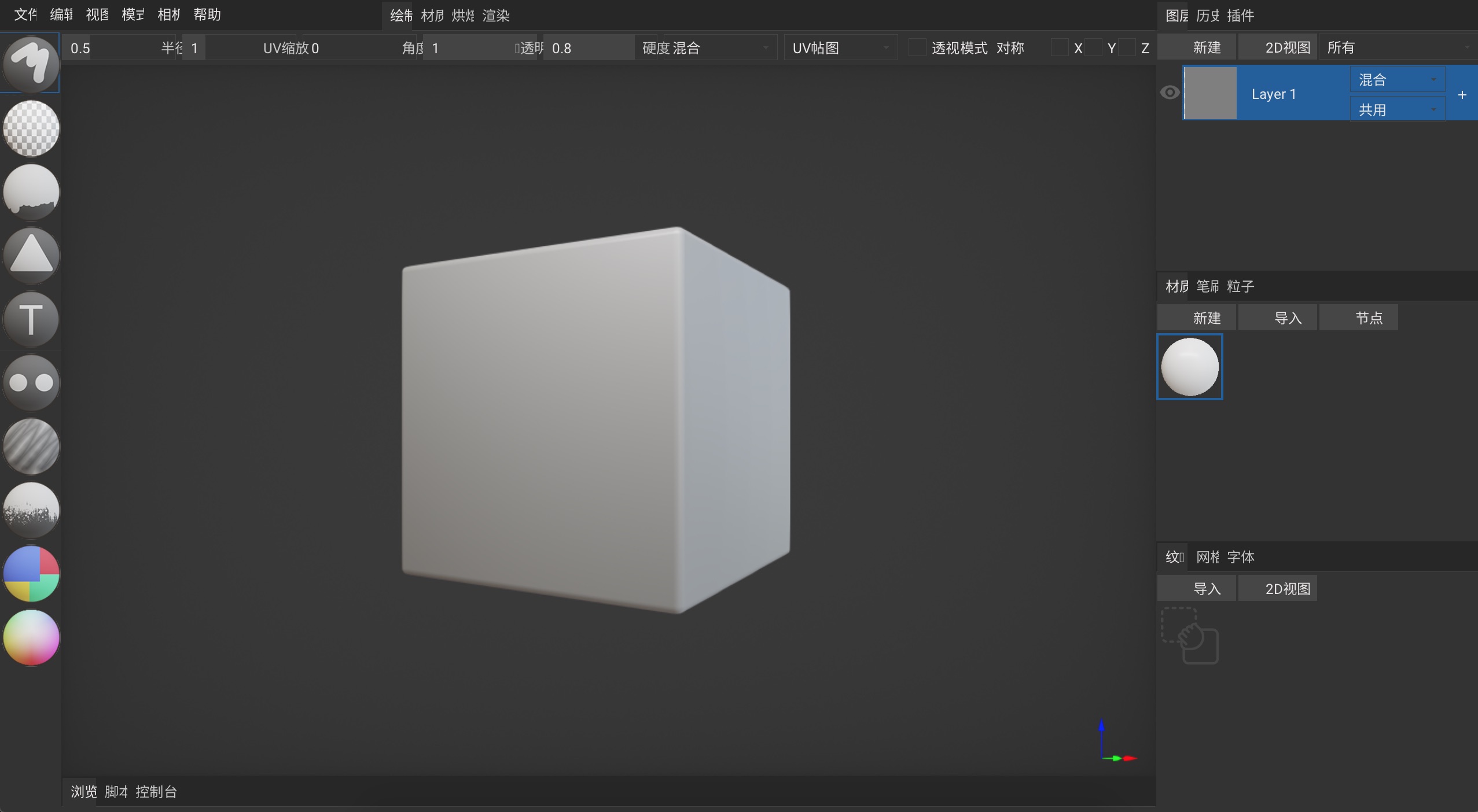
Task: Select the Layer 1 gray thumbnail
Action: [1210, 93]
